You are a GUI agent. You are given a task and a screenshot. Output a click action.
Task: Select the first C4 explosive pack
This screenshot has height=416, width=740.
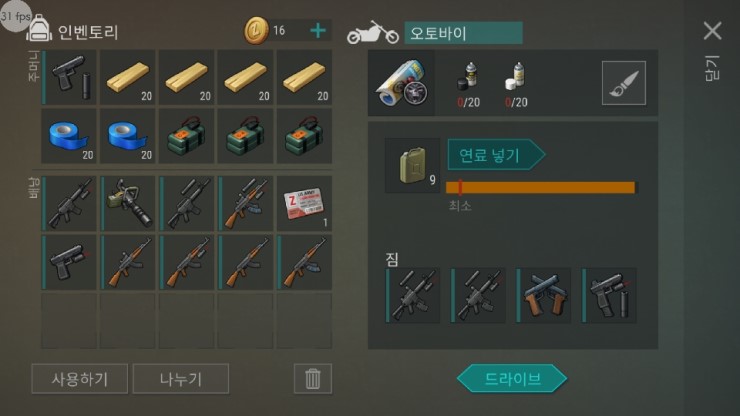tap(187, 136)
